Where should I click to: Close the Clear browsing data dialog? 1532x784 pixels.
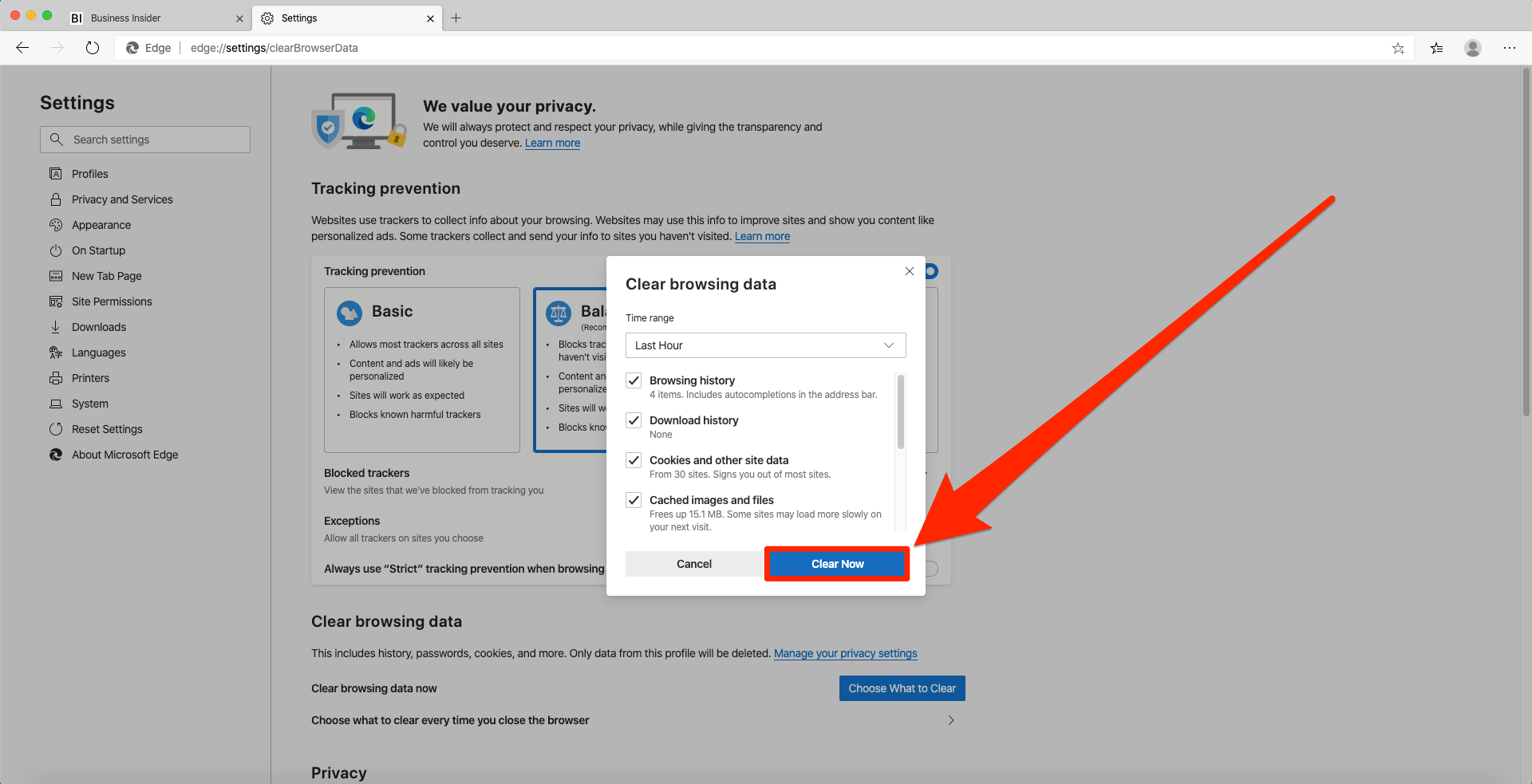coord(909,271)
